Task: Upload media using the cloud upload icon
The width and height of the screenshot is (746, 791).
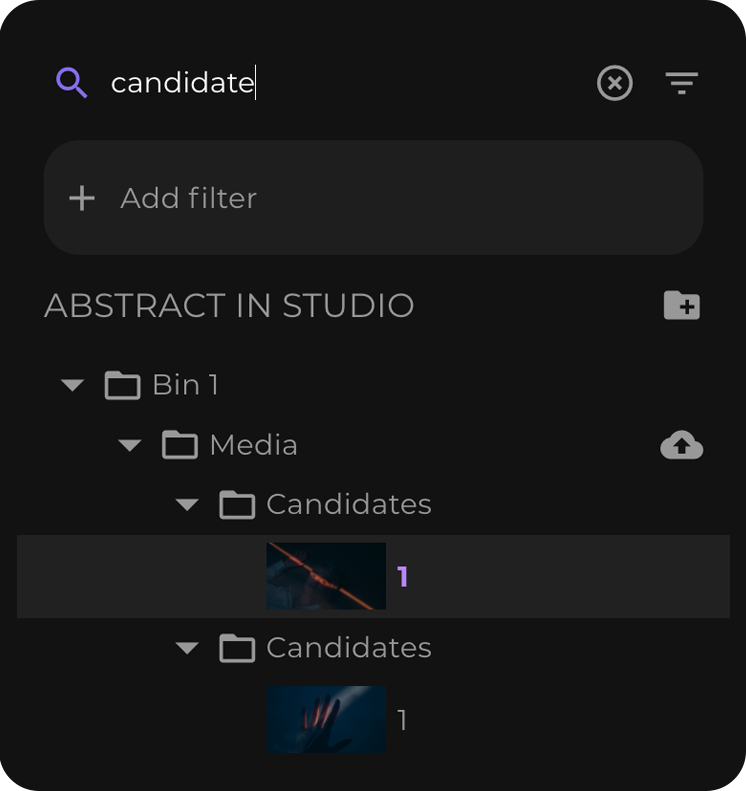Action: (681, 445)
